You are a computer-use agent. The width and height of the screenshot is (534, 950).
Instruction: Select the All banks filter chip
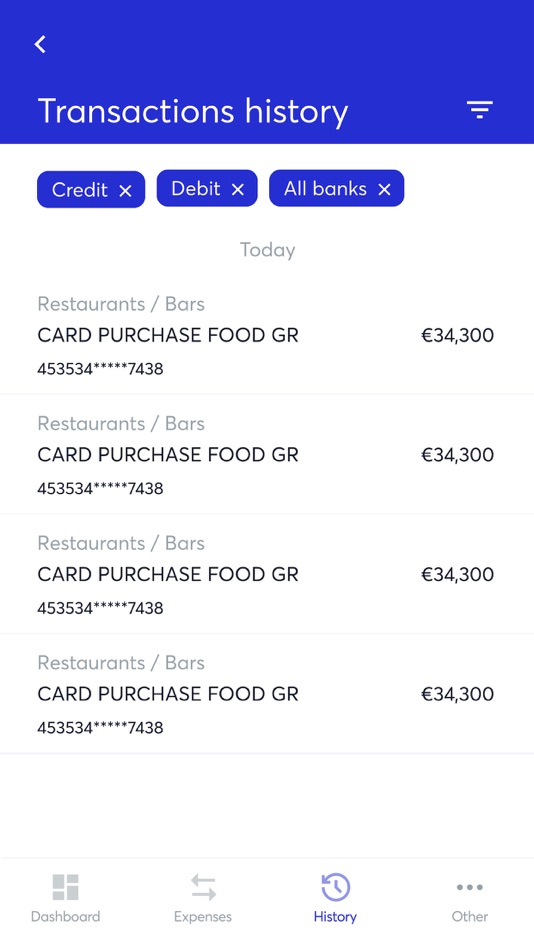point(336,188)
